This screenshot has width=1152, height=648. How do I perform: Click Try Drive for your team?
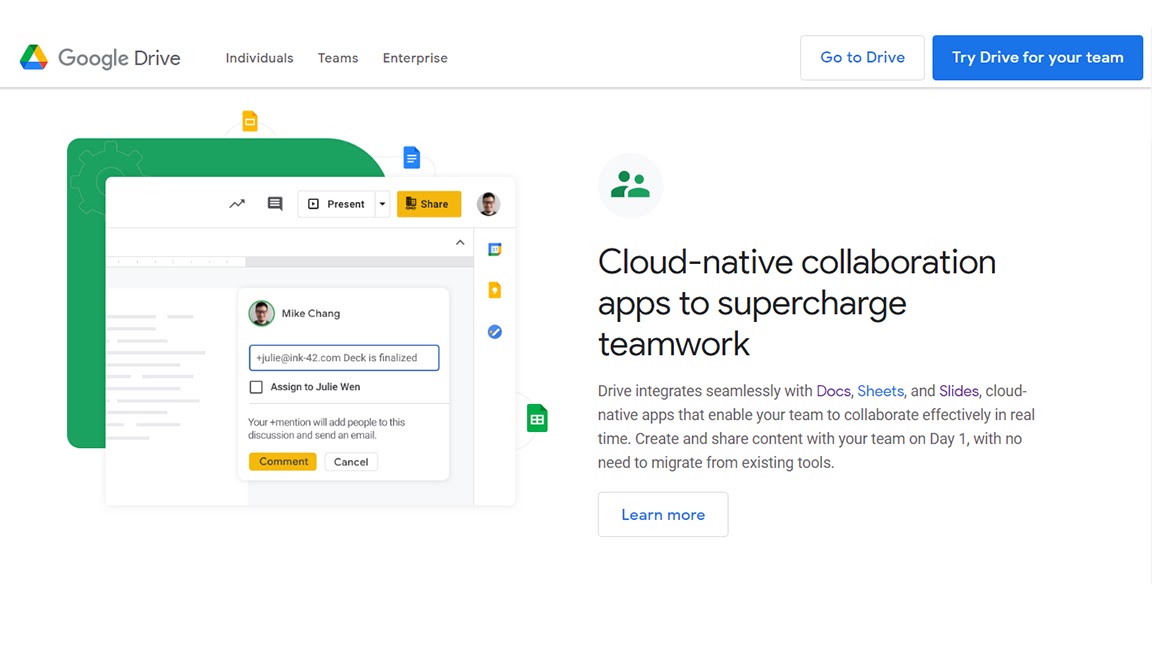pos(1037,57)
